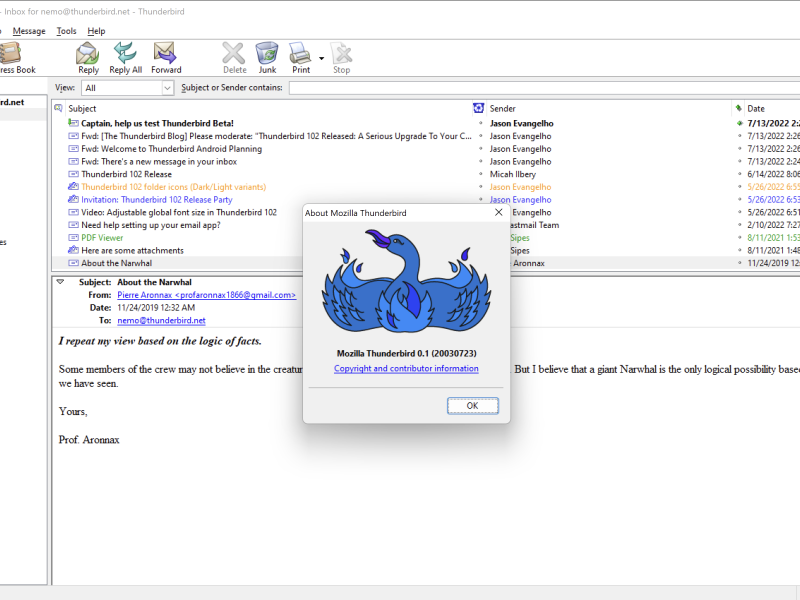Click the Reply All toolbar icon
The width and height of the screenshot is (800, 600).
point(126,58)
